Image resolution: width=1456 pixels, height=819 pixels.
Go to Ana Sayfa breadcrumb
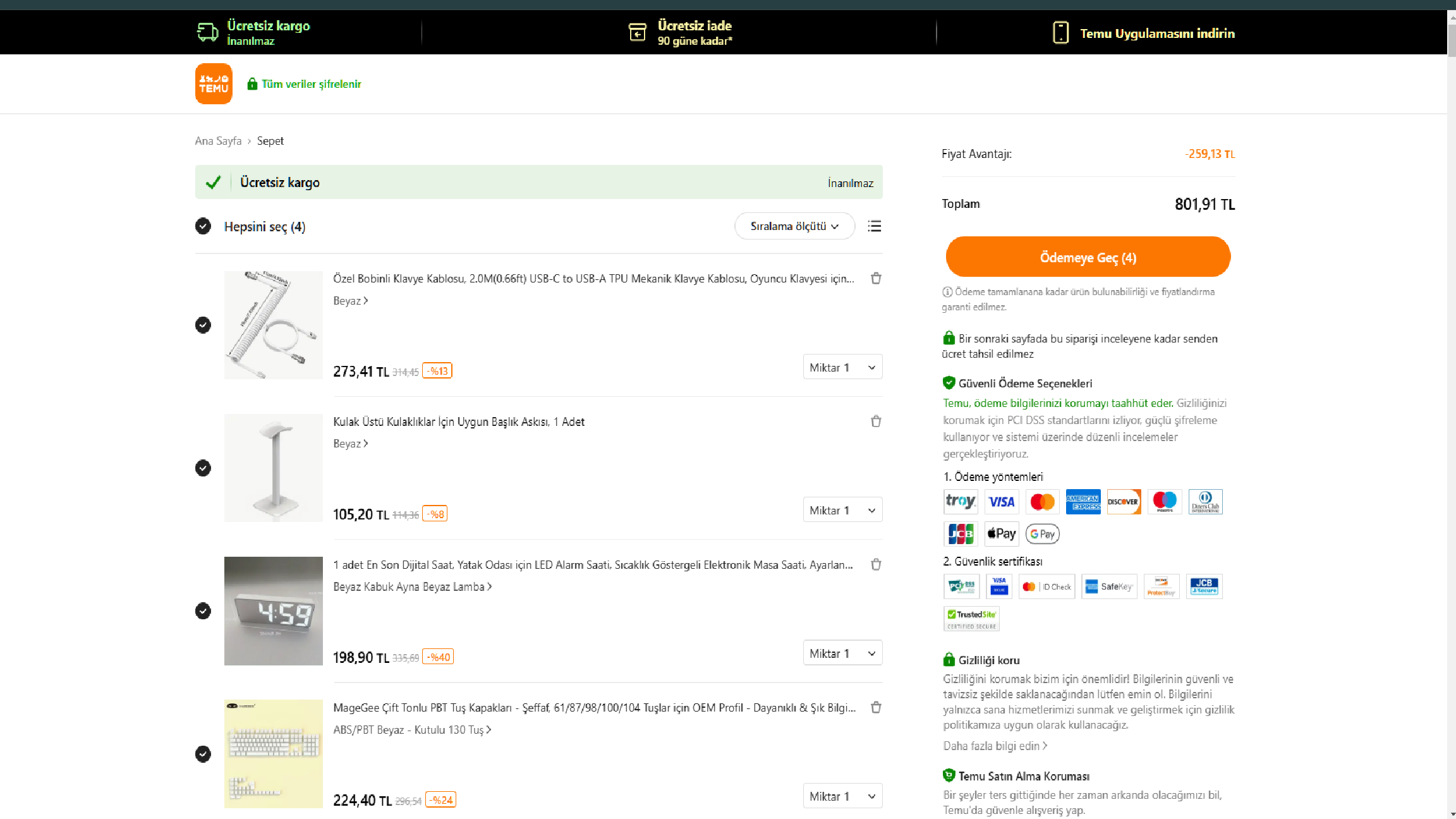pyautogui.click(x=218, y=141)
